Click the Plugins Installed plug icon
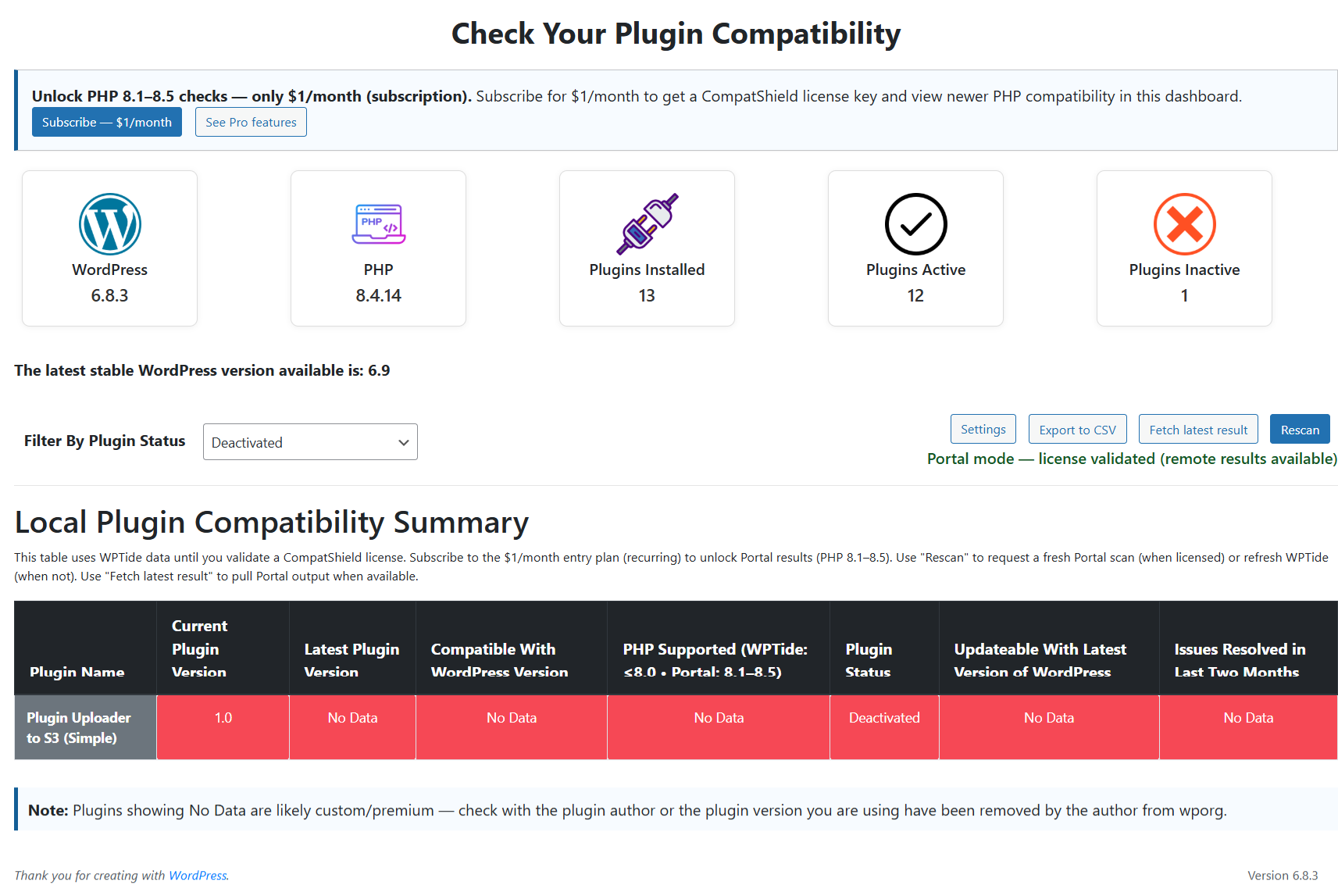Image resolution: width=1338 pixels, height=896 pixels. (x=648, y=224)
